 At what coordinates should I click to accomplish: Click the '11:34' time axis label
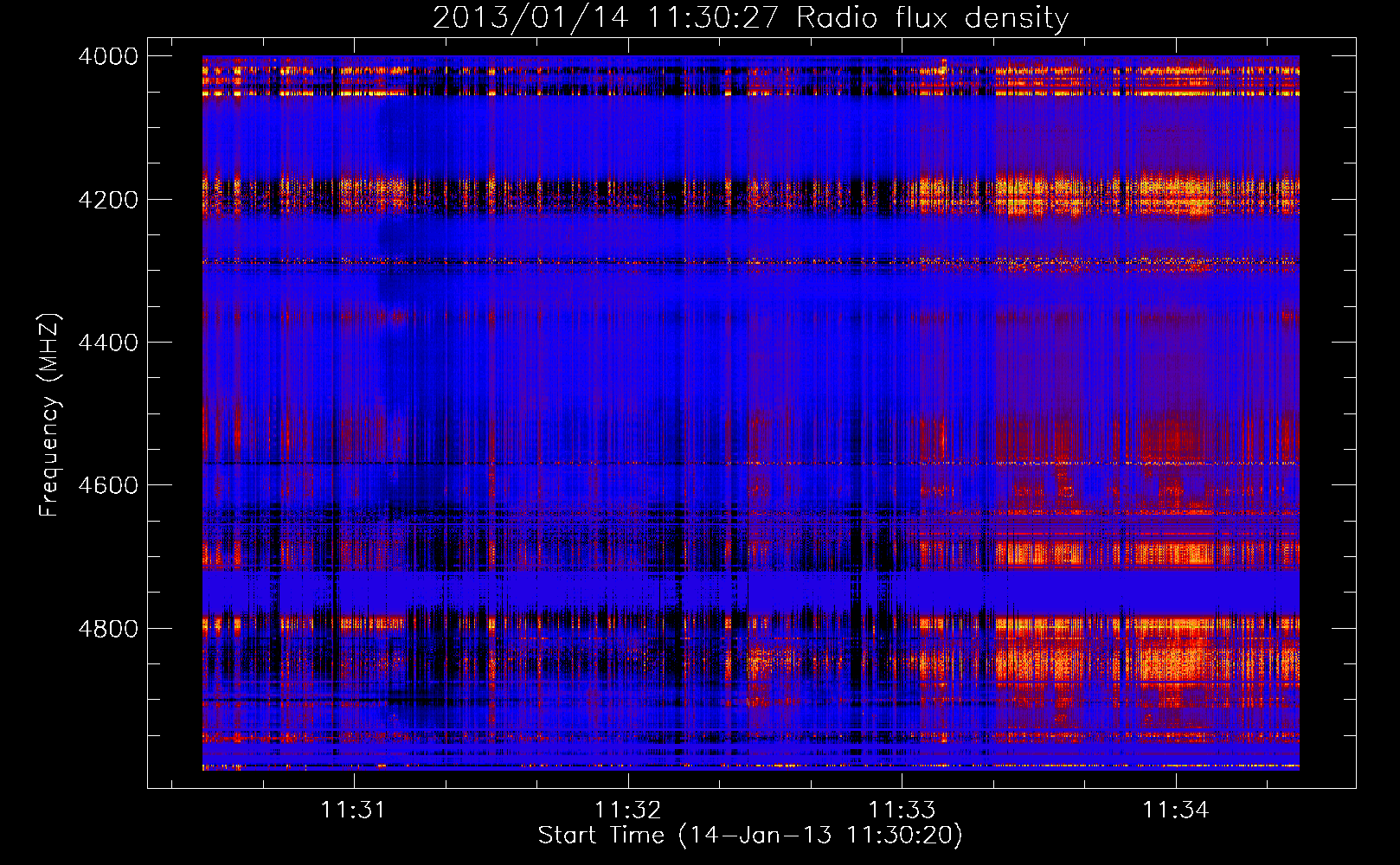1175,810
